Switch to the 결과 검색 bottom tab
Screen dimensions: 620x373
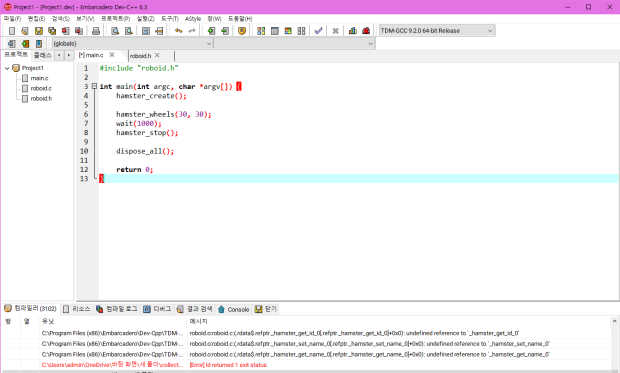pos(195,309)
